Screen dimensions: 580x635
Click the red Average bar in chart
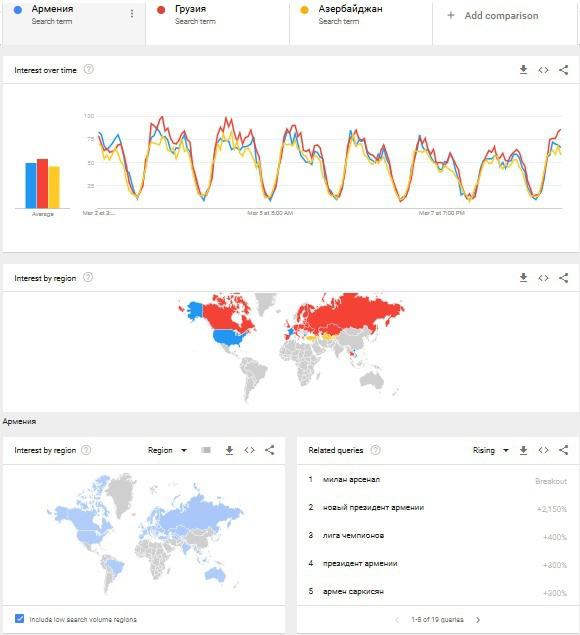(43, 183)
